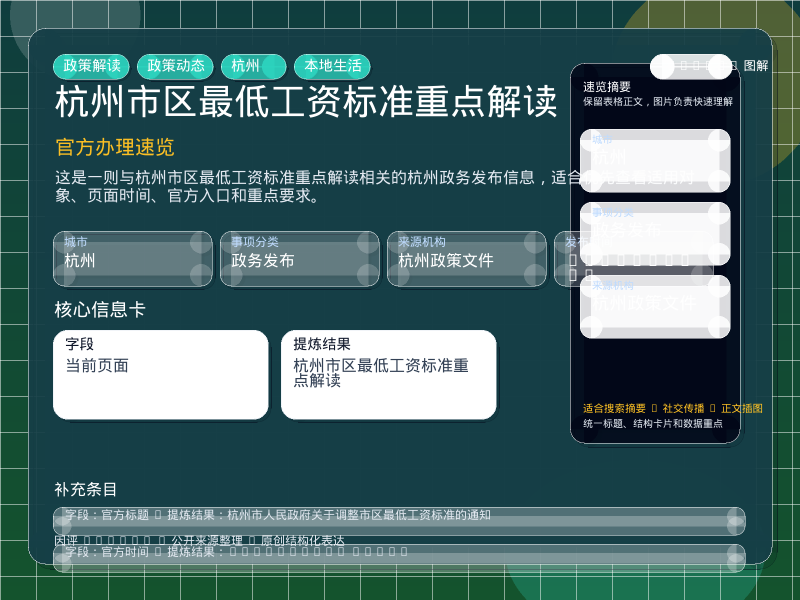Open 事项分类 card in the 速览摘要 panel
Viewport: 800px width, 600px height.
pos(655,233)
